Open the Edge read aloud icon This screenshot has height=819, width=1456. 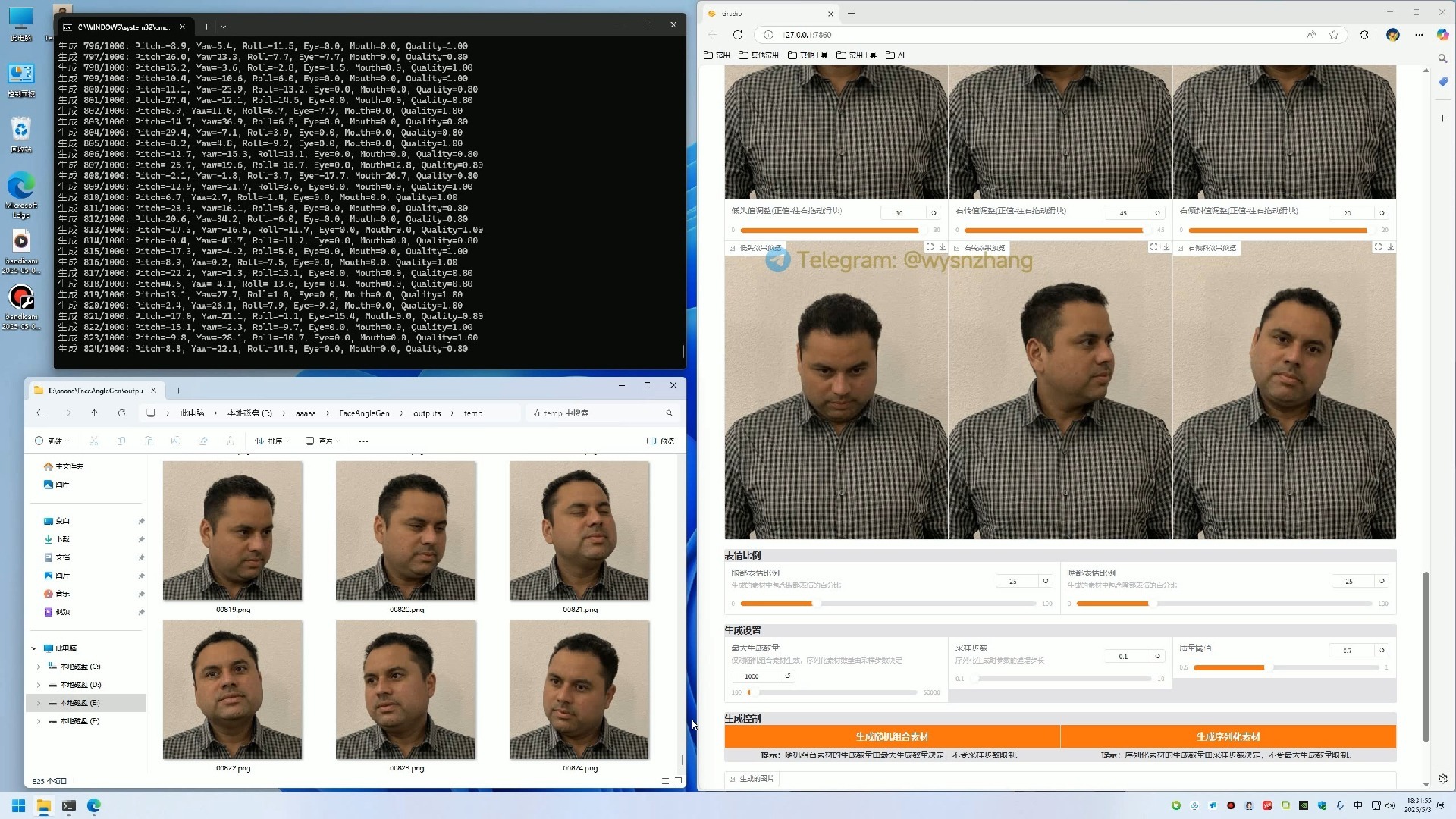(1311, 35)
